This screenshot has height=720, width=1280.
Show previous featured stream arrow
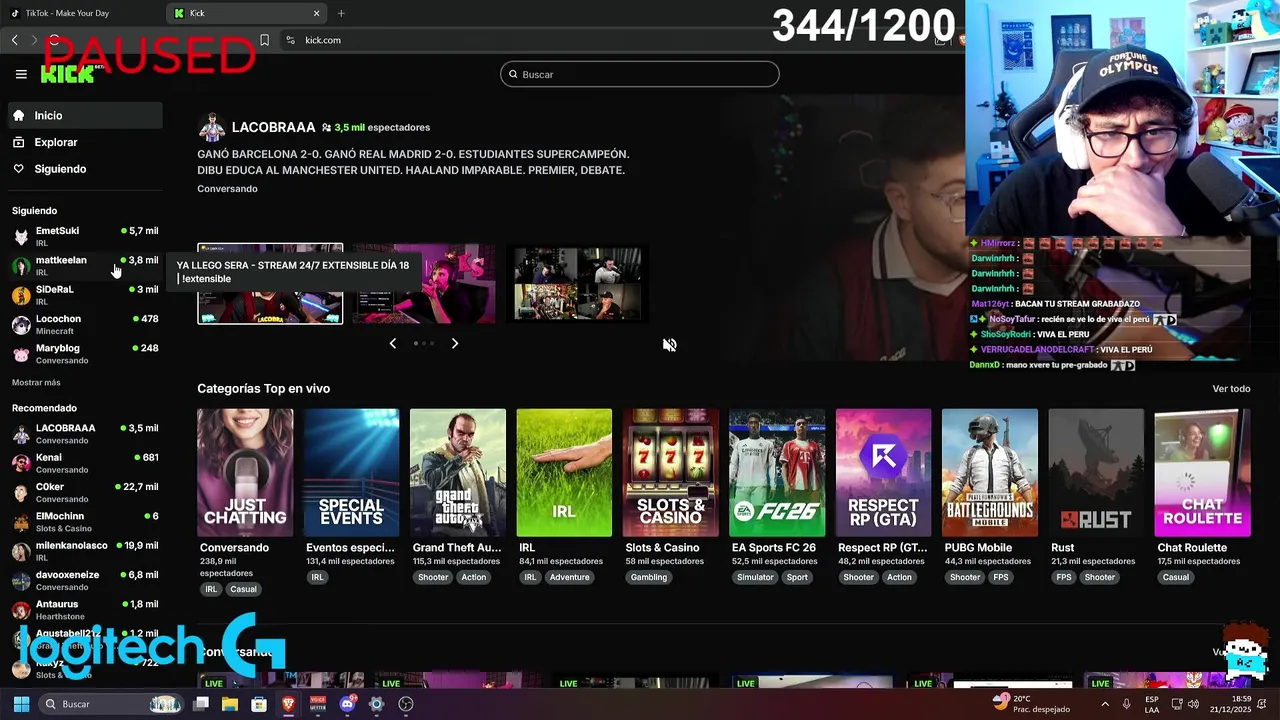click(x=392, y=343)
